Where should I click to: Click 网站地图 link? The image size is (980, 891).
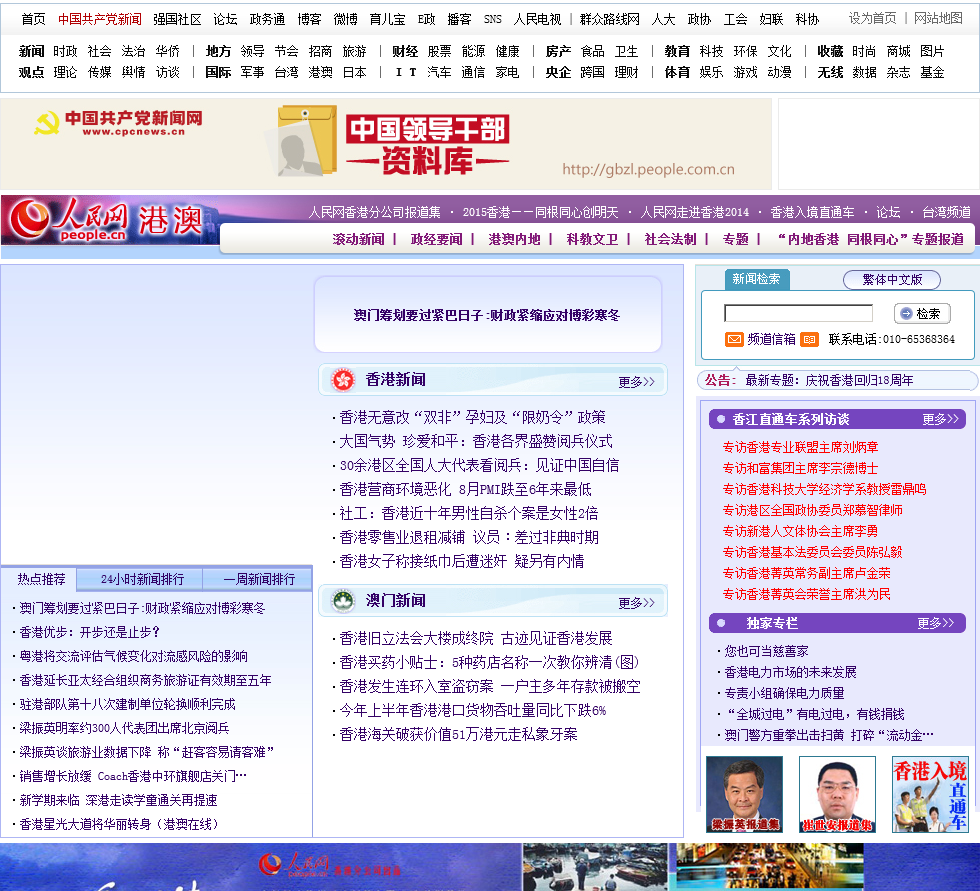pos(938,19)
